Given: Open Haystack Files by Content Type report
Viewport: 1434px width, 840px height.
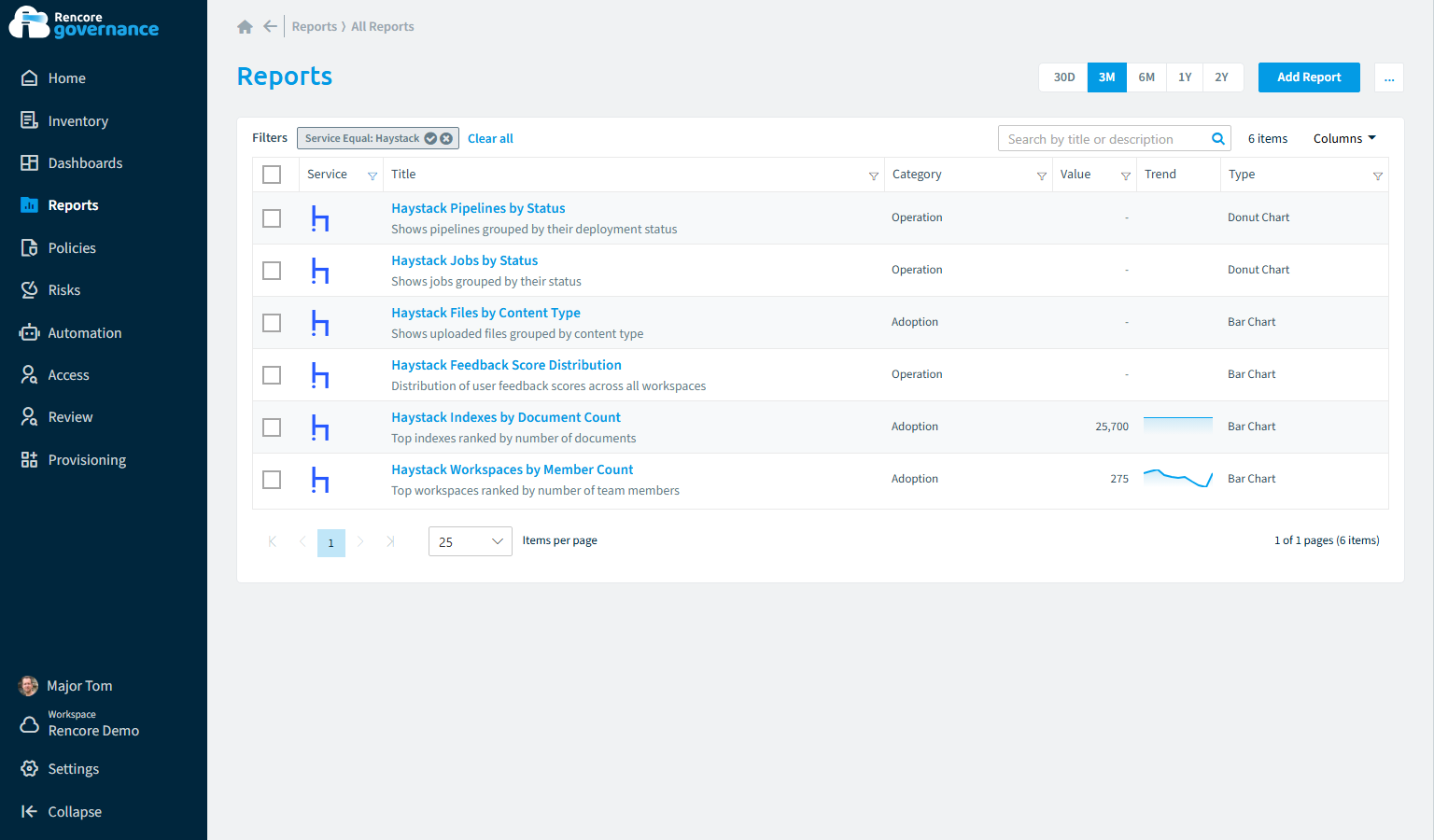Looking at the screenshot, I should click(x=485, y=313).
